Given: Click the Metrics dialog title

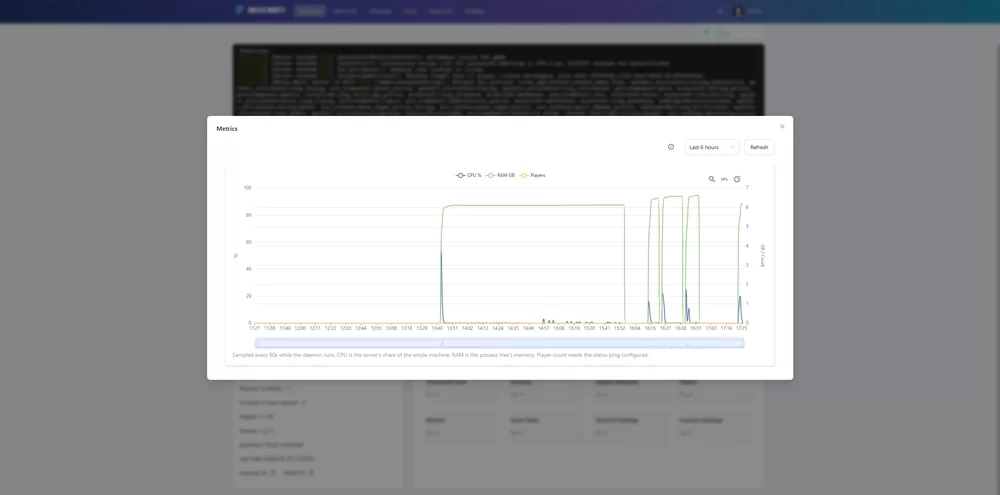Looking at the screenshot, I should click(227, 129).
